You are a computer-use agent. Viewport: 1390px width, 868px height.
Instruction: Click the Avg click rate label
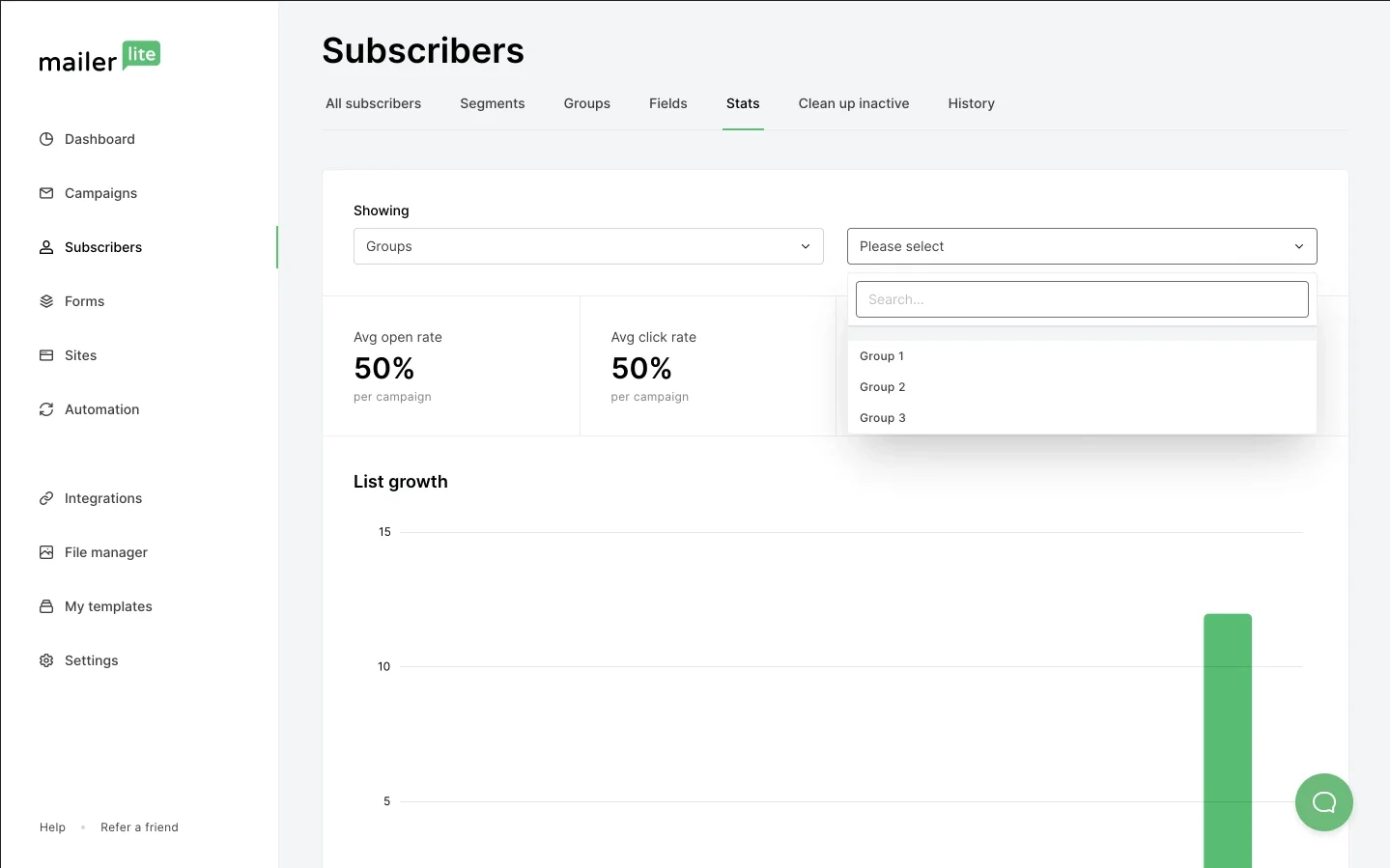(654, 337)
